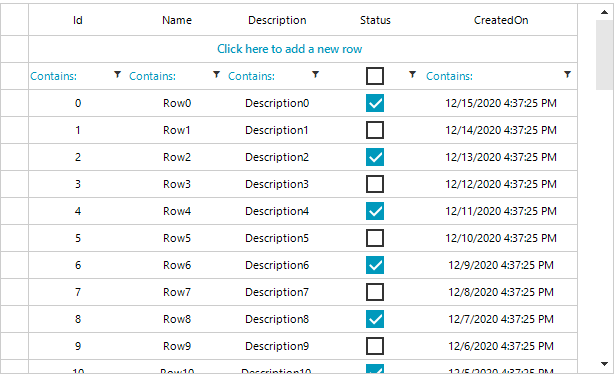The width and height of the screenshot is (615, 376).
Task: Click here to add a new row
Action: (289, 49)
